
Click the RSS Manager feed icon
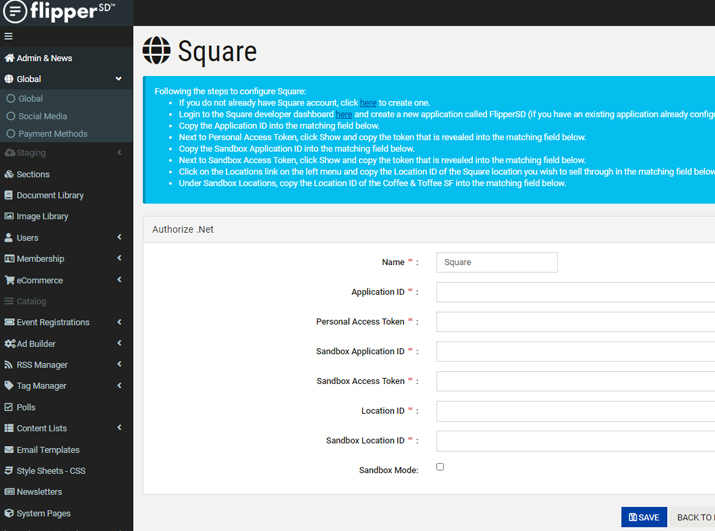coord(9,364)
